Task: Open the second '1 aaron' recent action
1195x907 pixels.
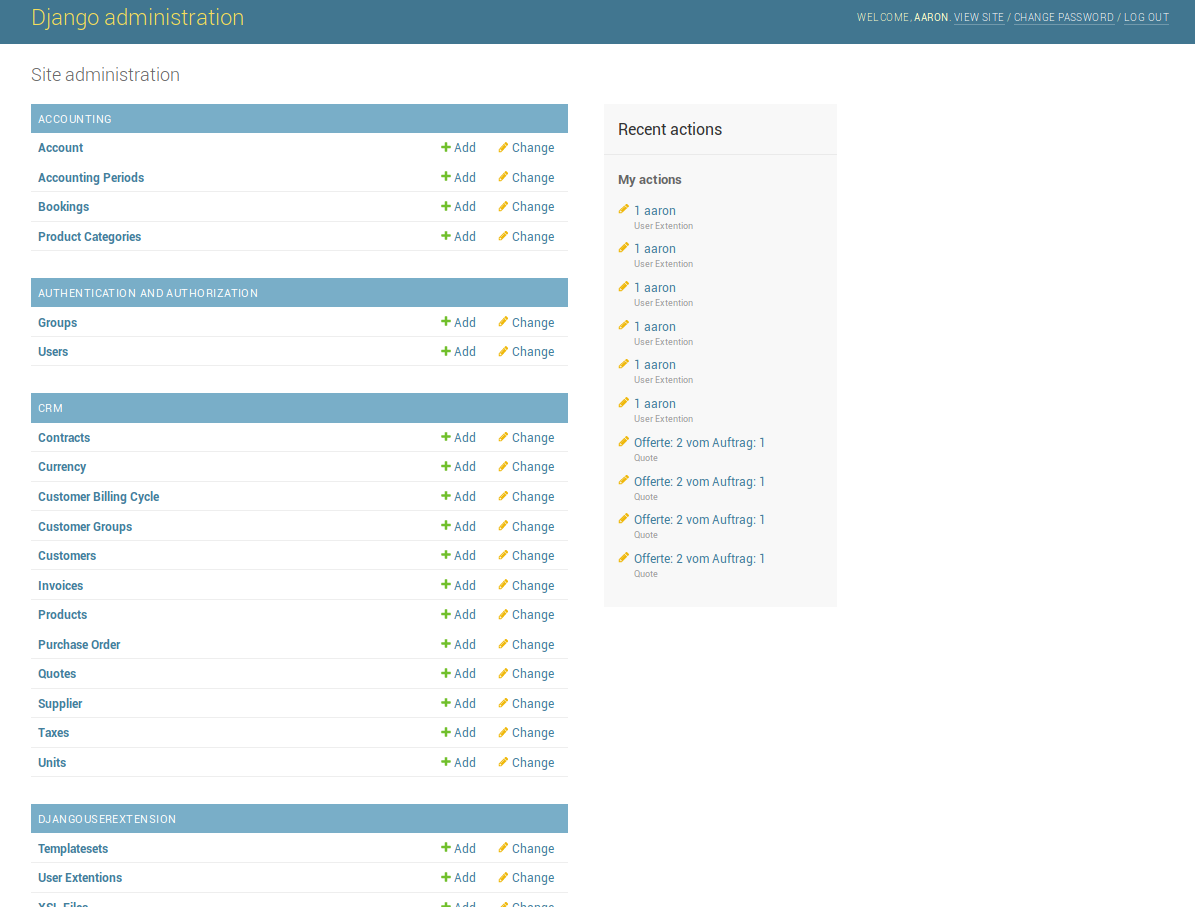Action: (655, 248)
